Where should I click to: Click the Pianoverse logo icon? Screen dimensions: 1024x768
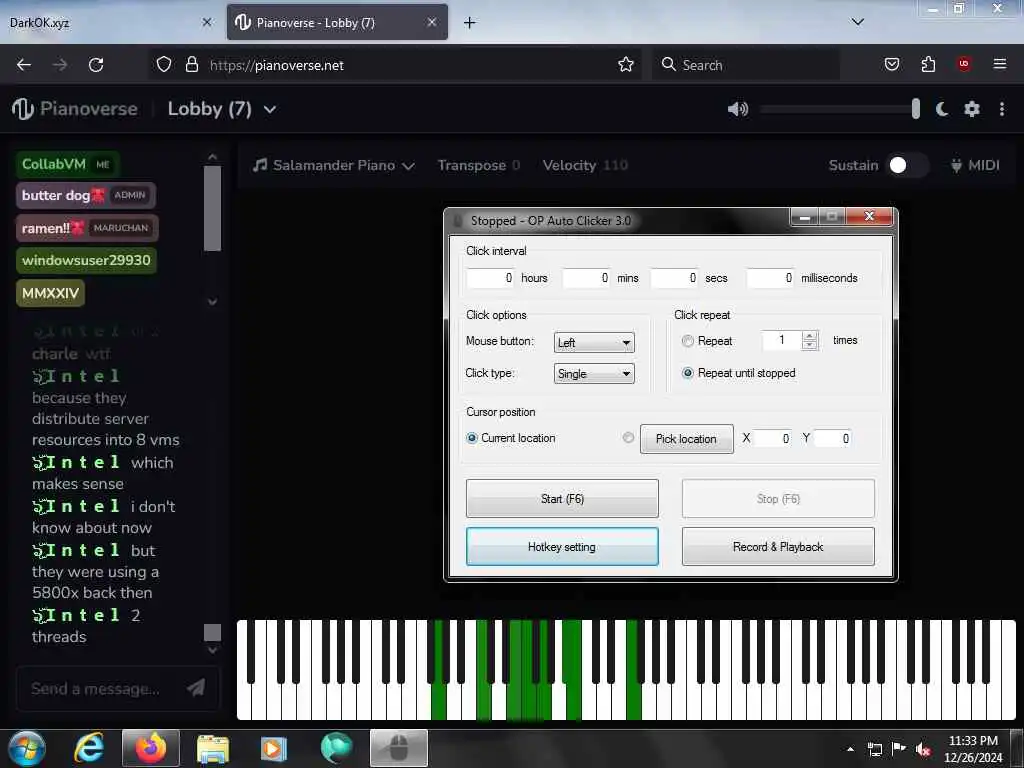[23, 109]
